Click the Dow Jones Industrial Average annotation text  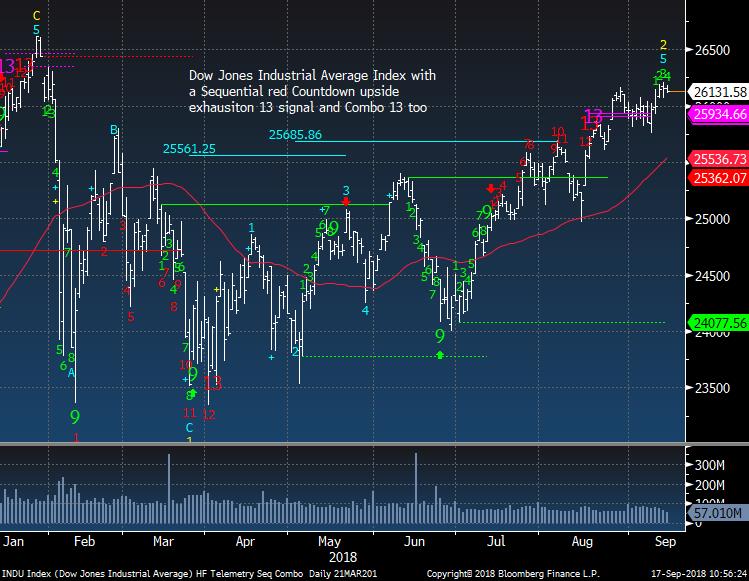coord(312,91)
